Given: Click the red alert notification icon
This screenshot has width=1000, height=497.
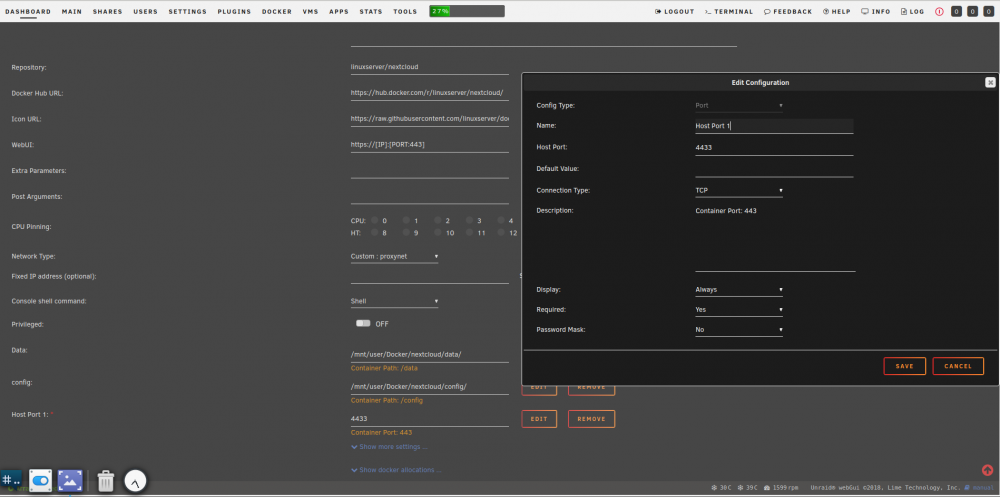Looking at the screenshot, I should (939, 11).
